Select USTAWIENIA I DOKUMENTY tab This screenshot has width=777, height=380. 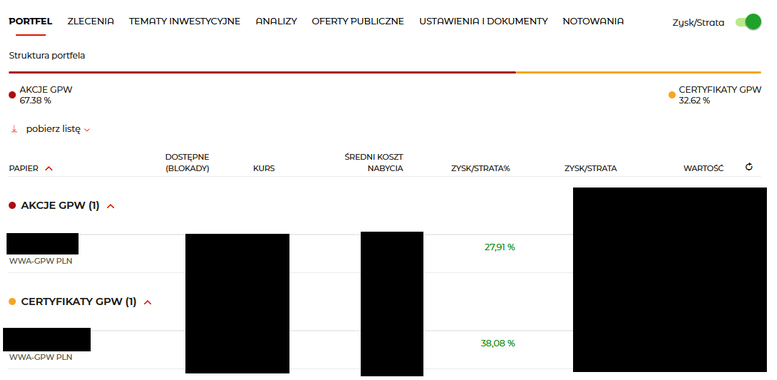tap(484, 21)
